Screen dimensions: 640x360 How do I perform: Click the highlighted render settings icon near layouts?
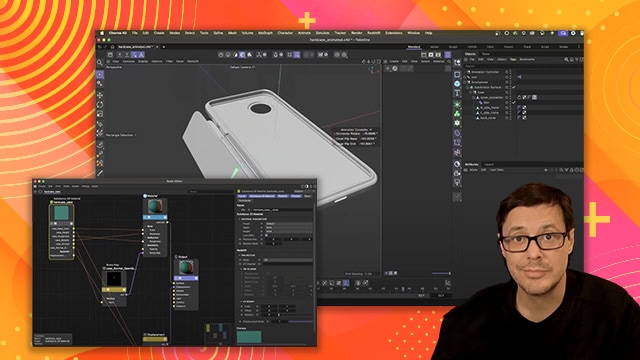[x=448, y=54]
